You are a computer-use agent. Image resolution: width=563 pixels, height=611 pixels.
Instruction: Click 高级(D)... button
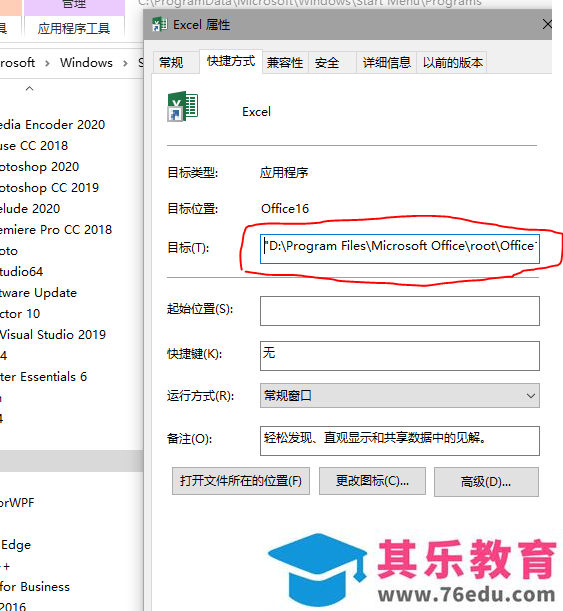pyautogui.click(x=486, y=482)
